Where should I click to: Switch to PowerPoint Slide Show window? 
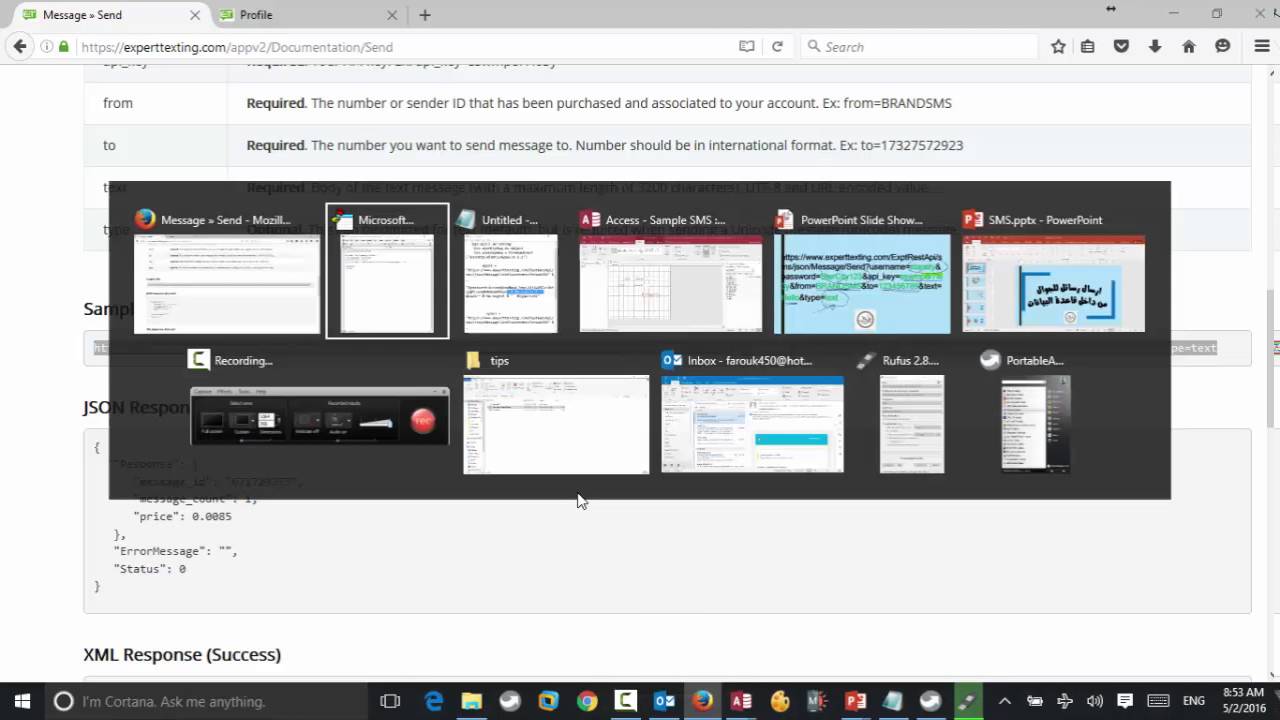click(x=862, y=270)
